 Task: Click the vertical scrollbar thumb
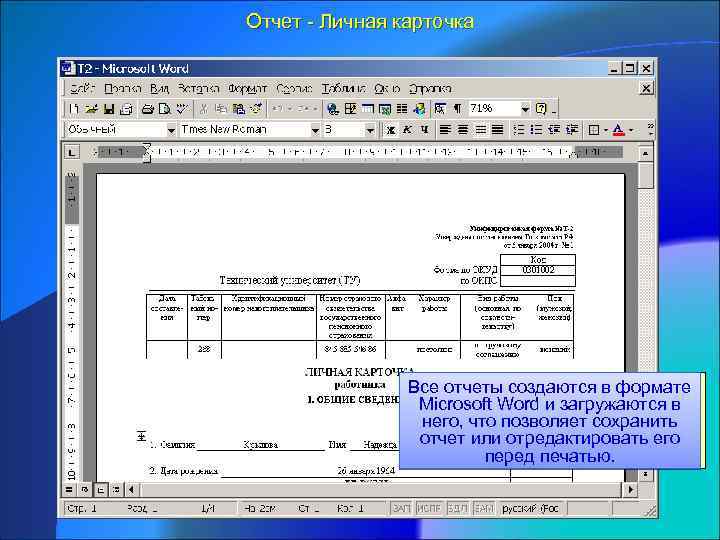[646, 174]
